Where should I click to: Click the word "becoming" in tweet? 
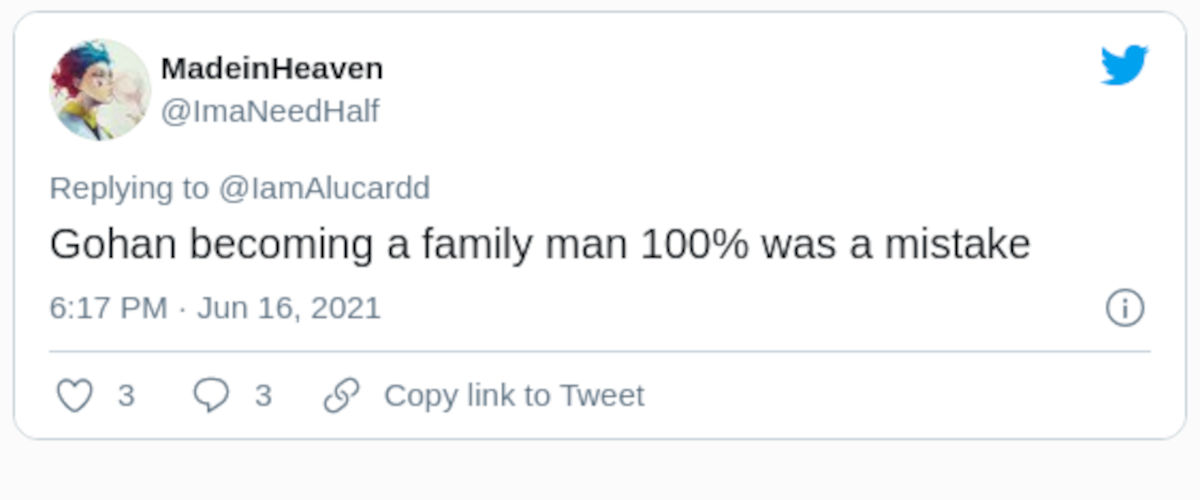pos(282,245)
